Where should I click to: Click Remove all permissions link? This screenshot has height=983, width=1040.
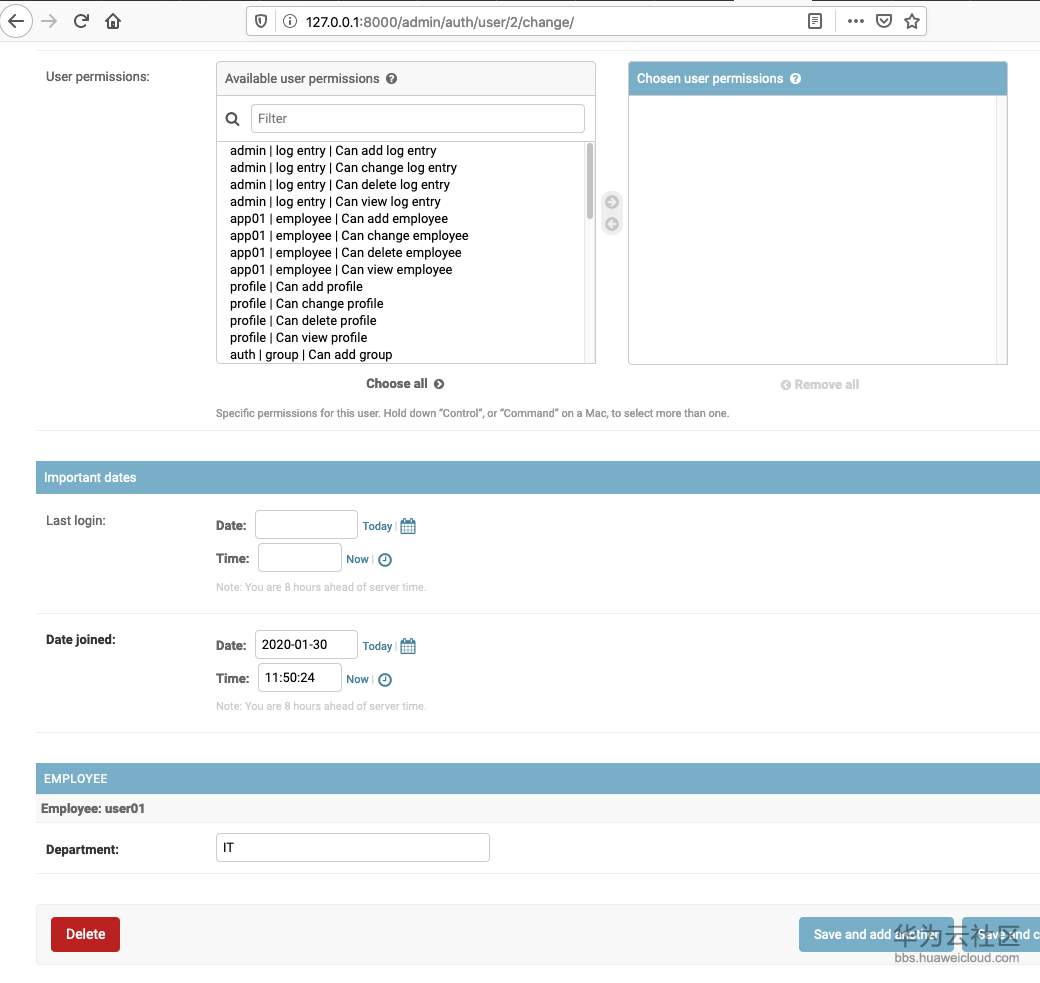819,385
